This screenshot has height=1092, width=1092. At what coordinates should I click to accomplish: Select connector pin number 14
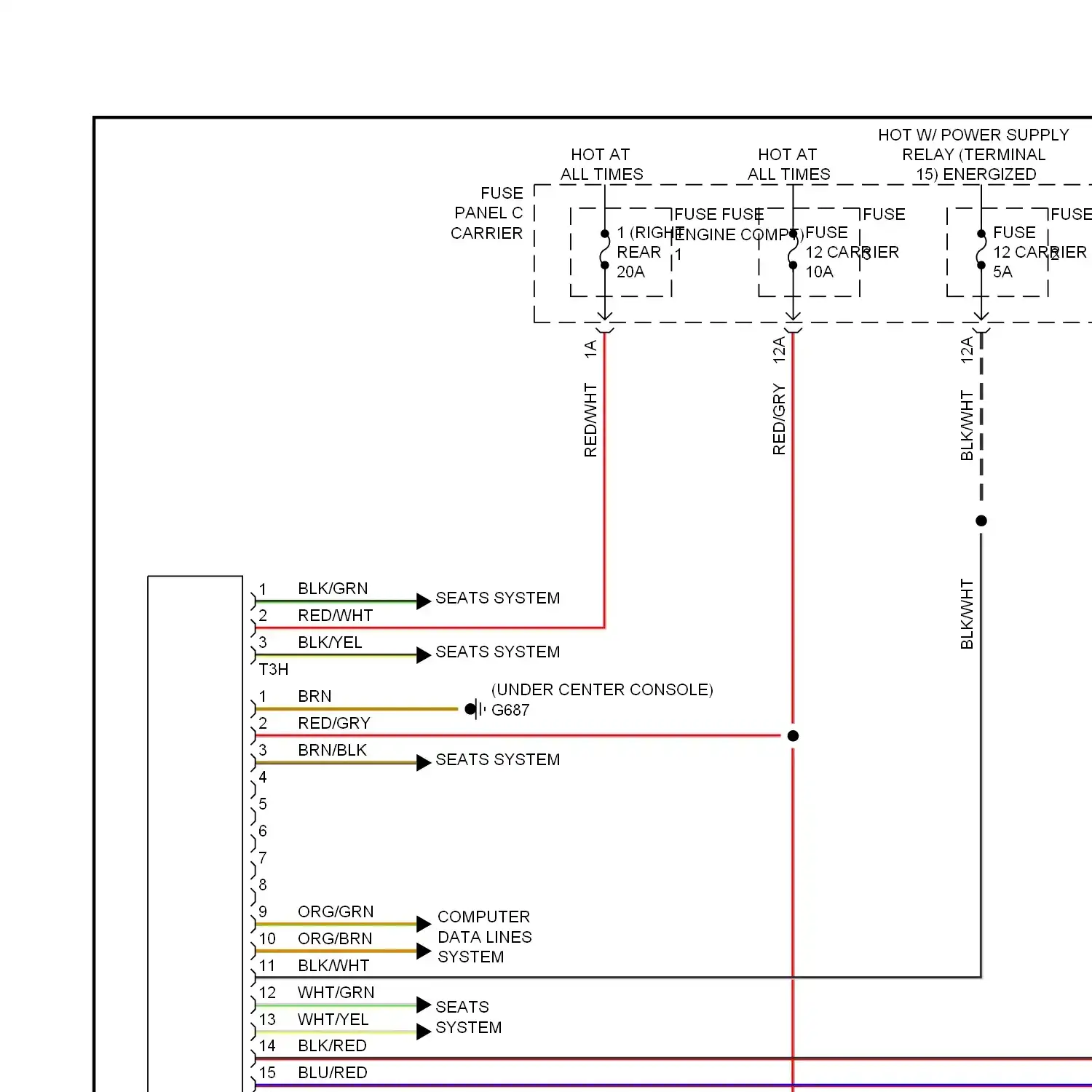(x=267, y=1045)
